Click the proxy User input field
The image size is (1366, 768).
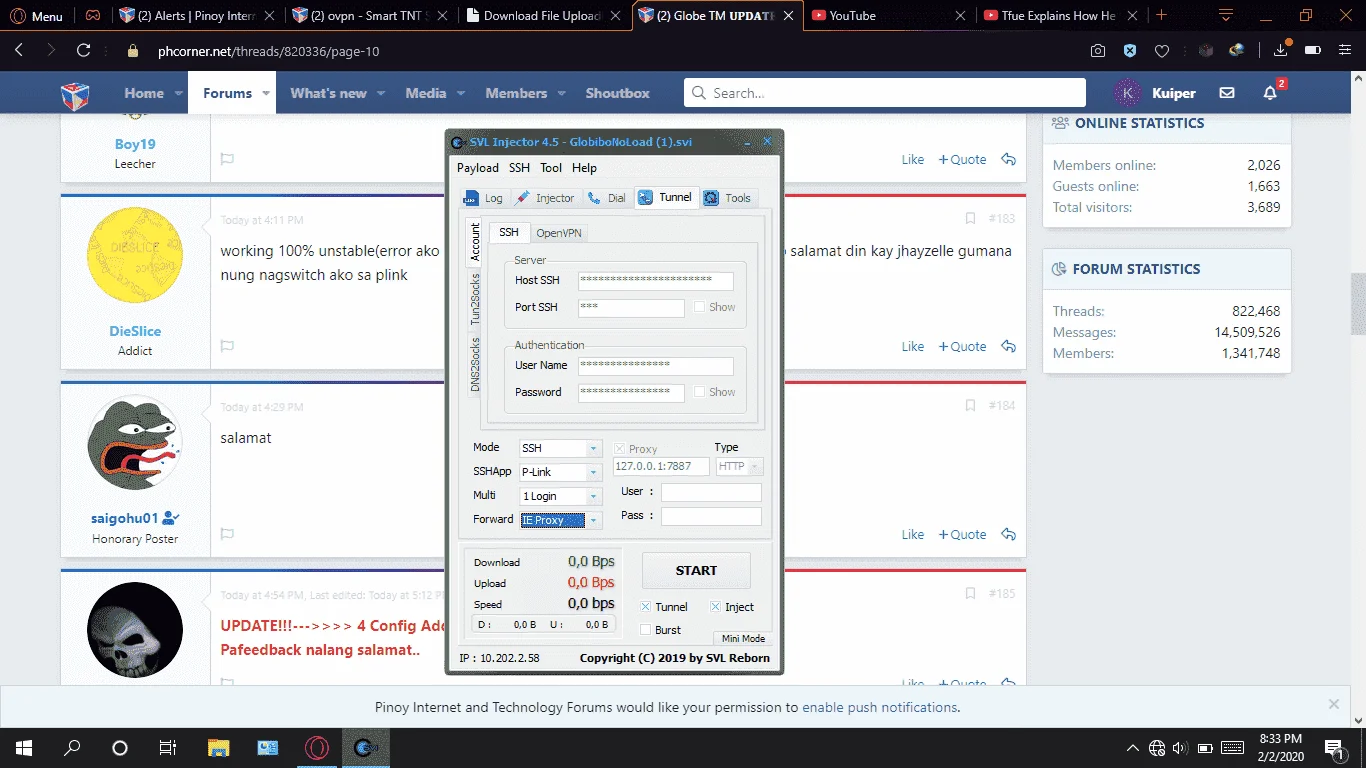[x=711, y=492]
